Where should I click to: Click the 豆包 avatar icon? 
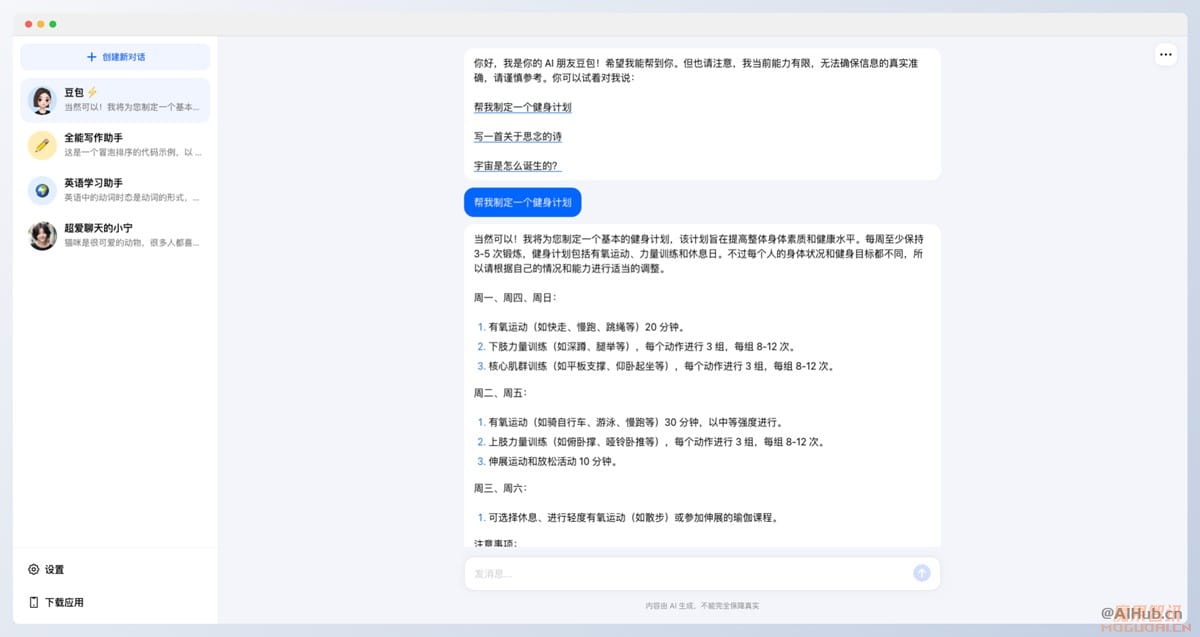tap(42, 100)
